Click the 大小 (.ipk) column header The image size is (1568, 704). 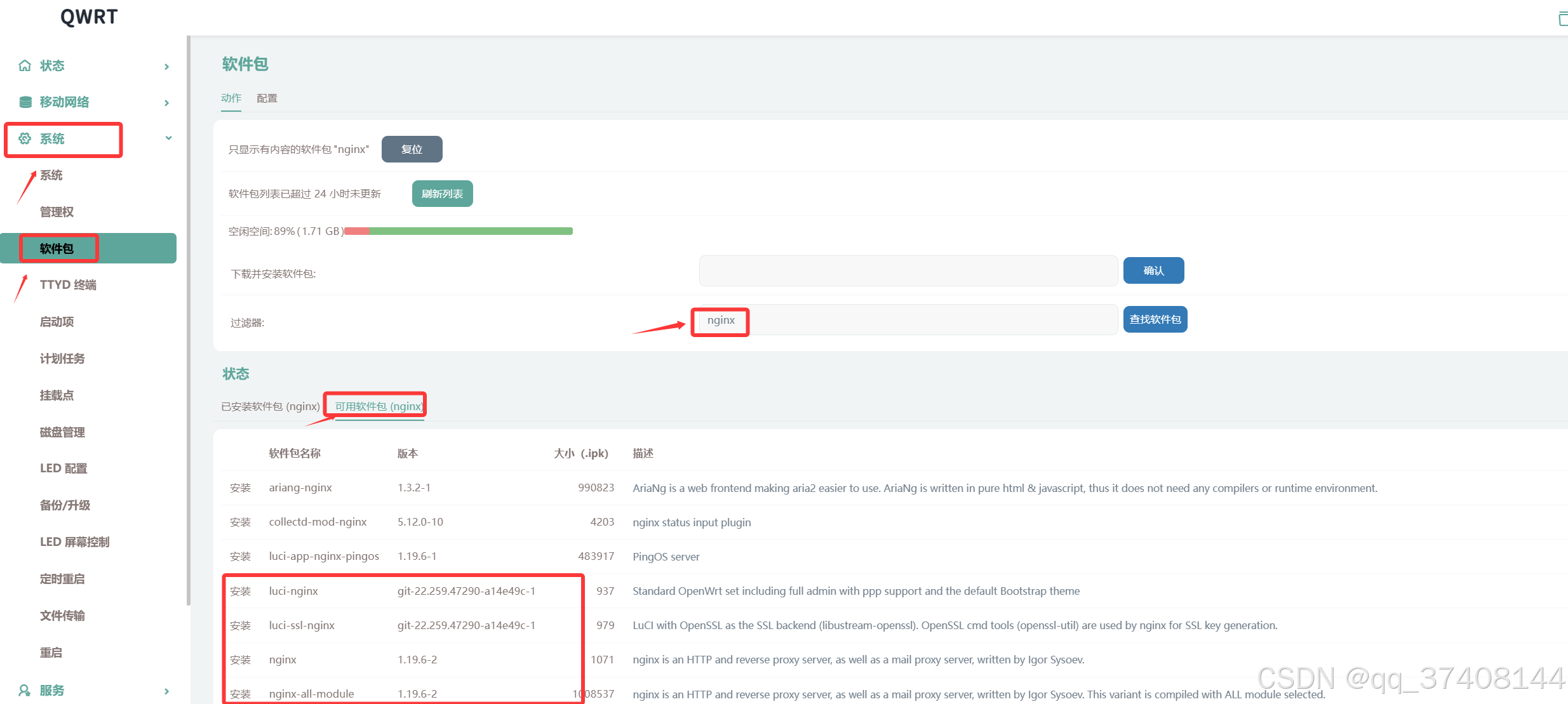coord(580,453)
